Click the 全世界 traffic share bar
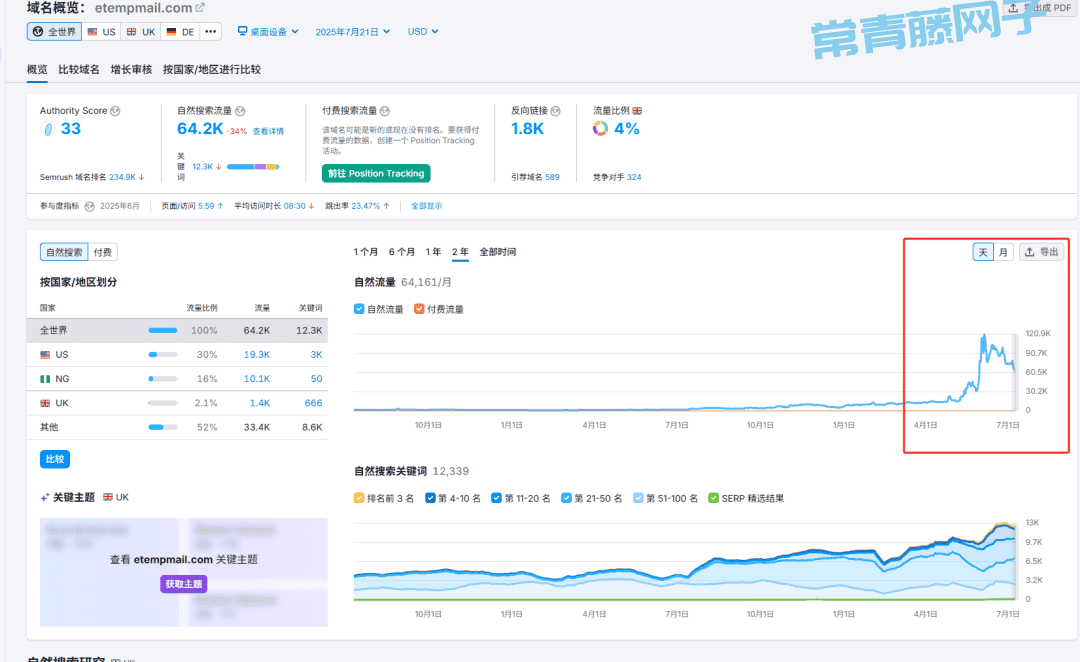 pos(163,331)
